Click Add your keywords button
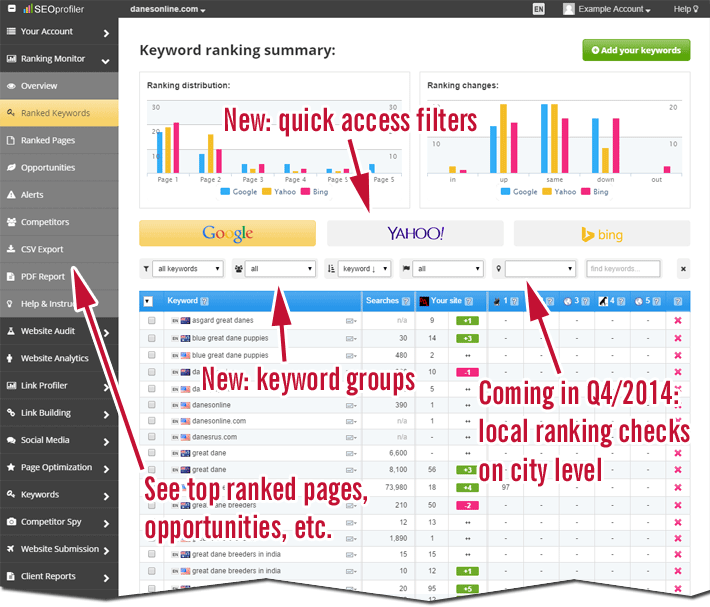 point(636,50)
